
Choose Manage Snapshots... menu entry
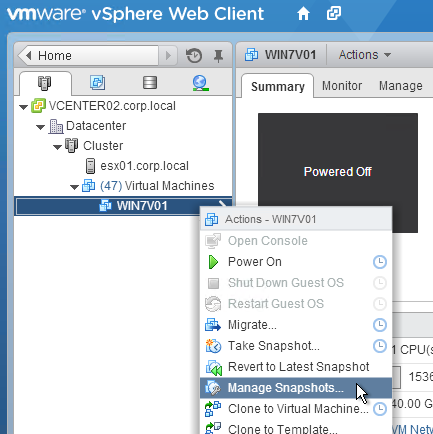[296, 388]
